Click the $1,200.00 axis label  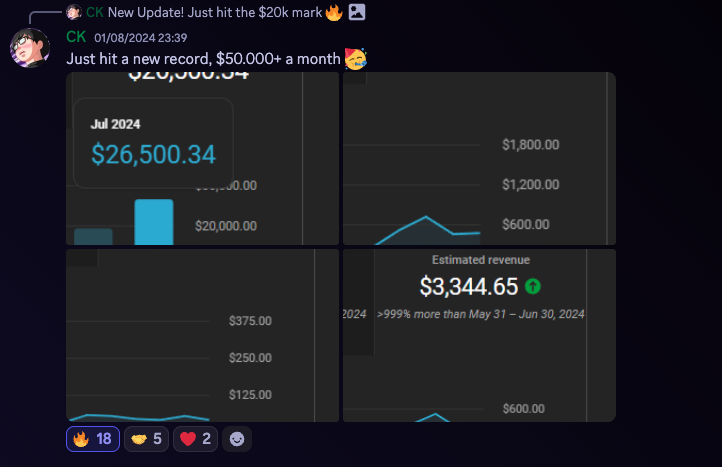tap(530, 185)
